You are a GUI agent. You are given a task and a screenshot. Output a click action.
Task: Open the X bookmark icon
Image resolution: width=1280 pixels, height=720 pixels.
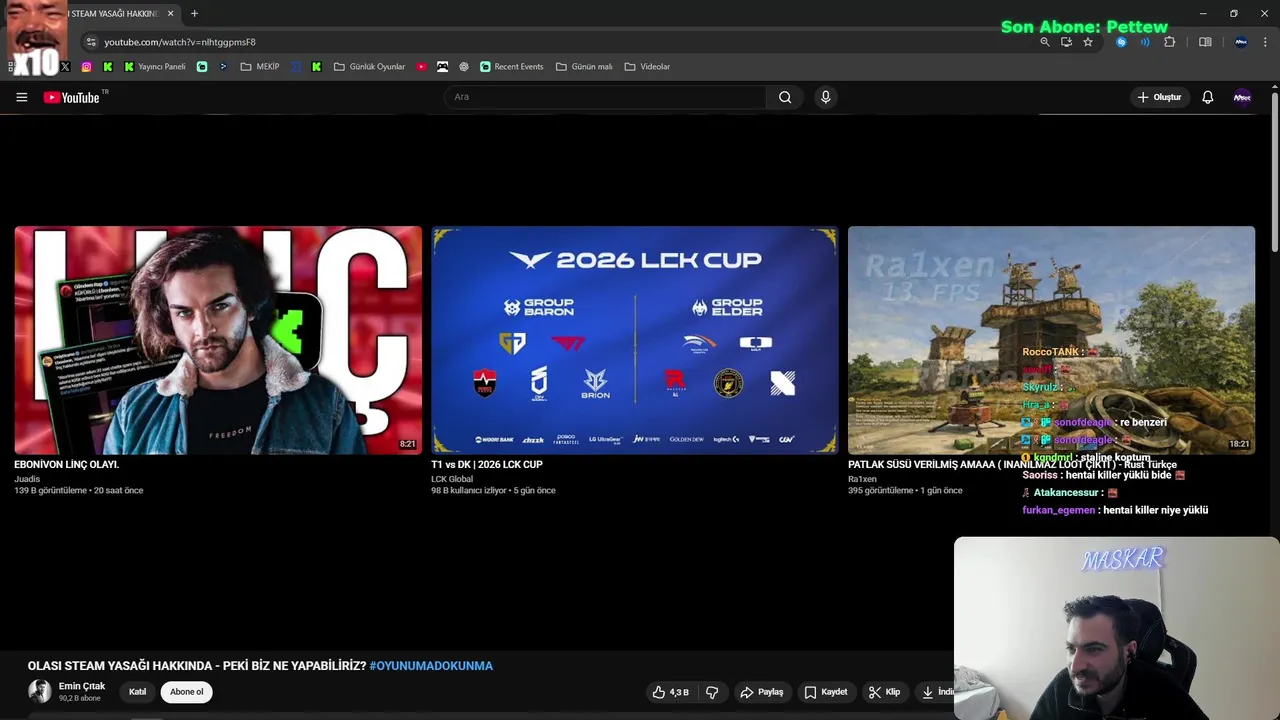[x=65, y=67]
